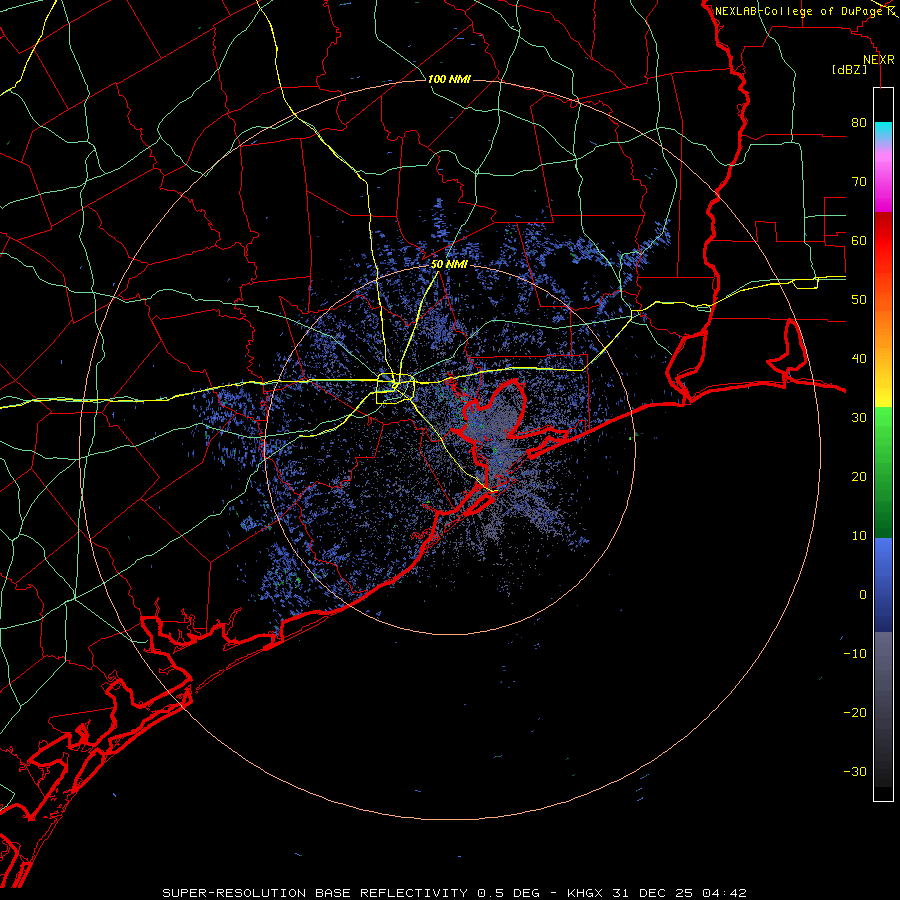The height and width of the screenshot is (900, 900).
Task: Click the KHGX station ID in caption
Action: (587, 893)
